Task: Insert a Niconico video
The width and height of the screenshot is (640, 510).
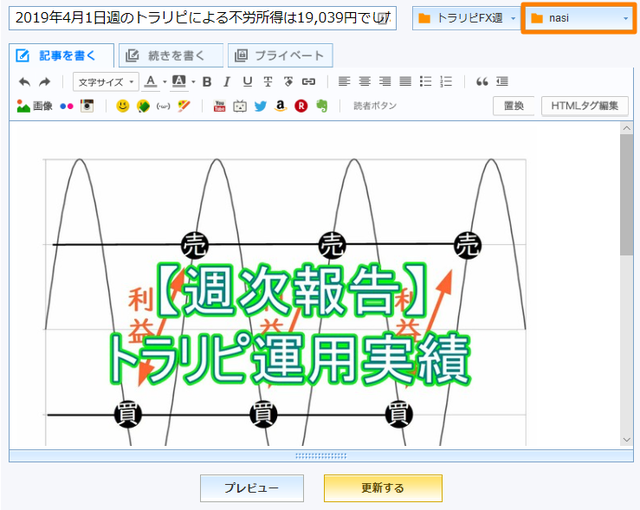Action: point(240,106)
